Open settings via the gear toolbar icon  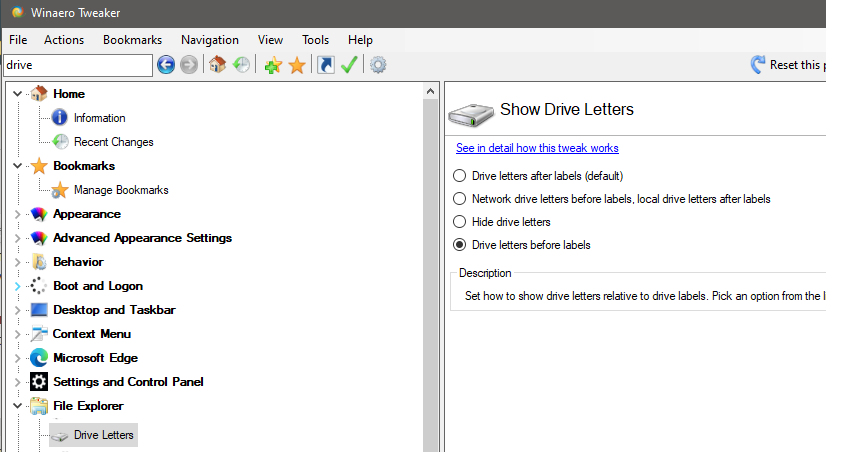tap(378, 65)
